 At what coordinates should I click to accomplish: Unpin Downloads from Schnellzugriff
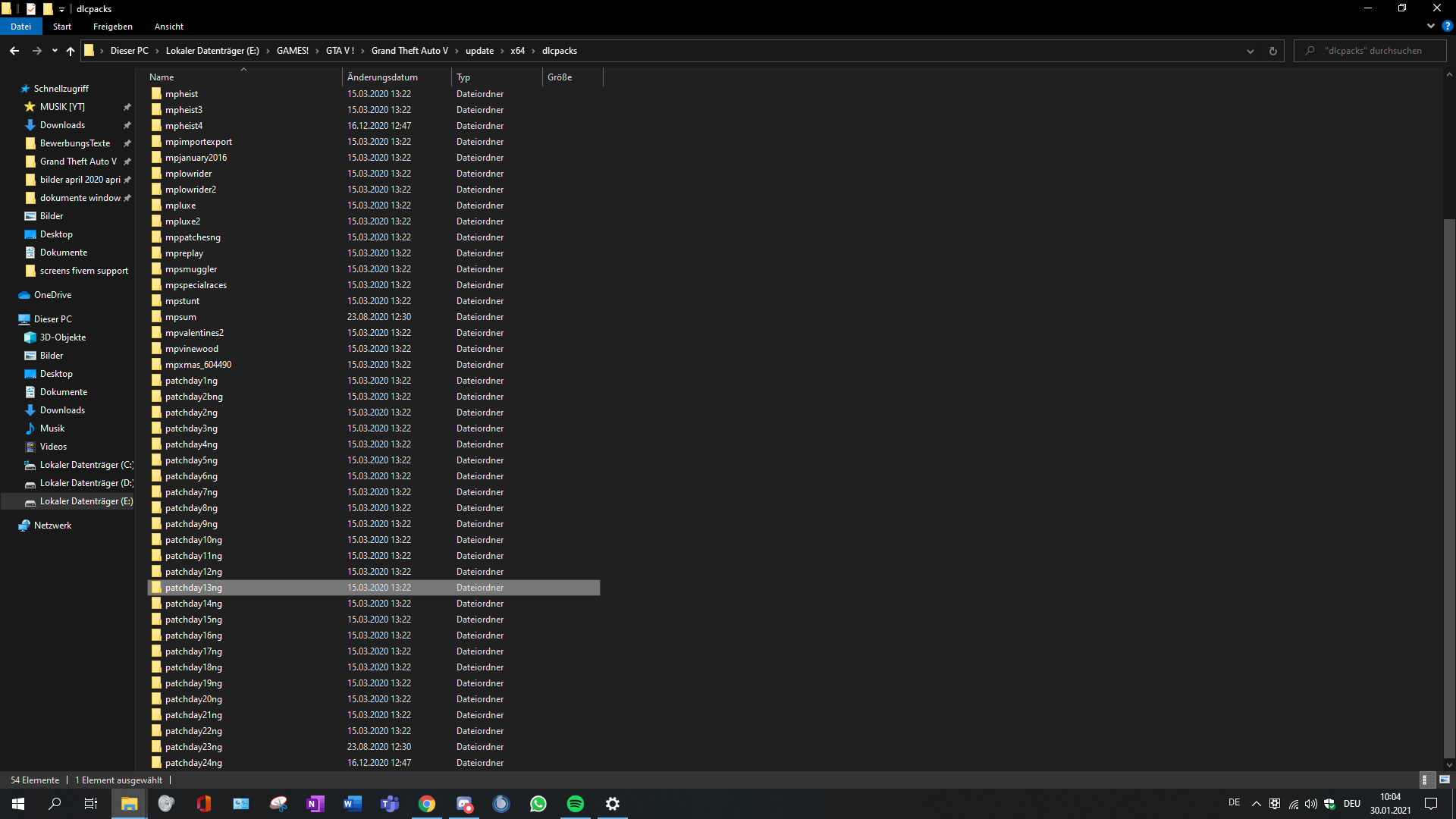point(127,125)
